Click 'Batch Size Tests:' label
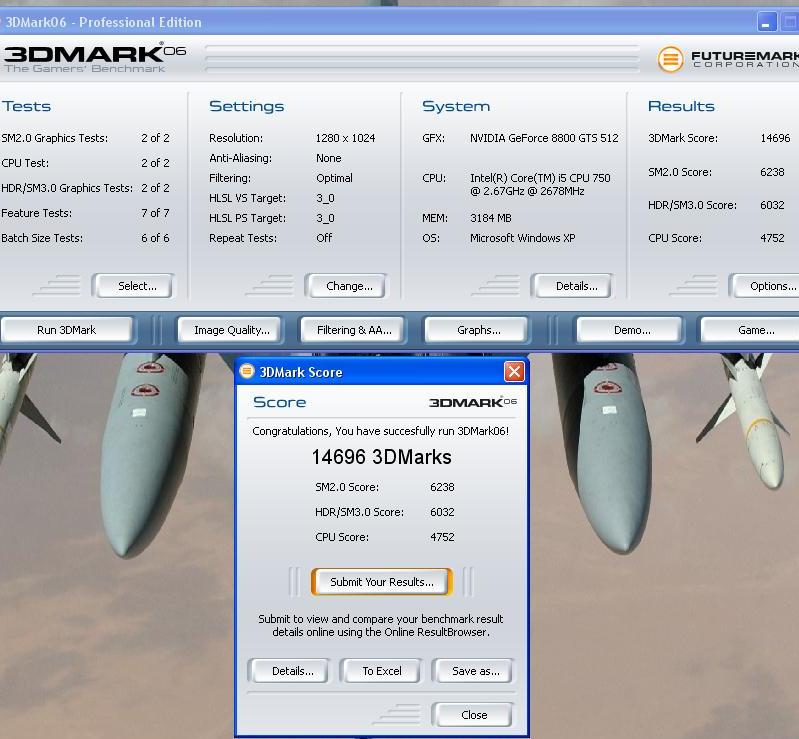The height and width of the screenshot is (739, 799). point(42,238)
